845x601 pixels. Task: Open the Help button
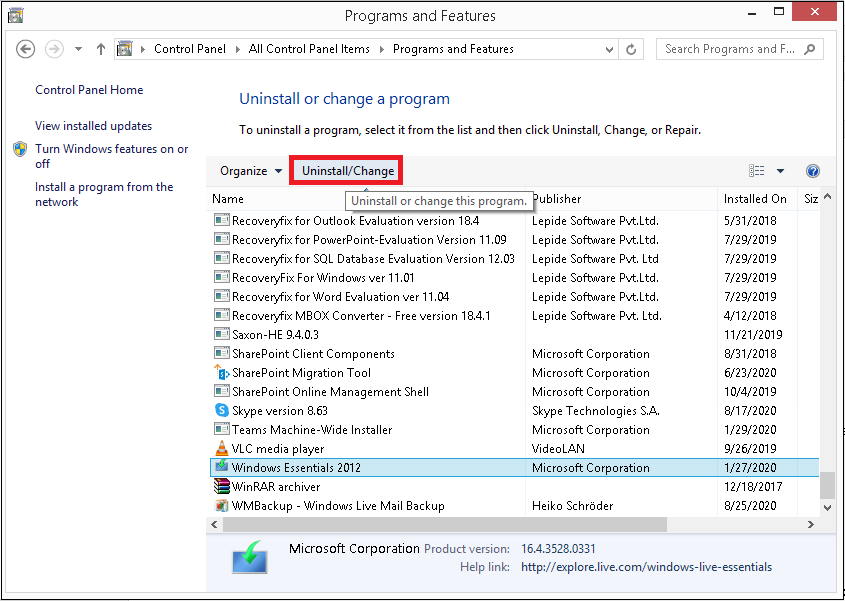(813, 171)
